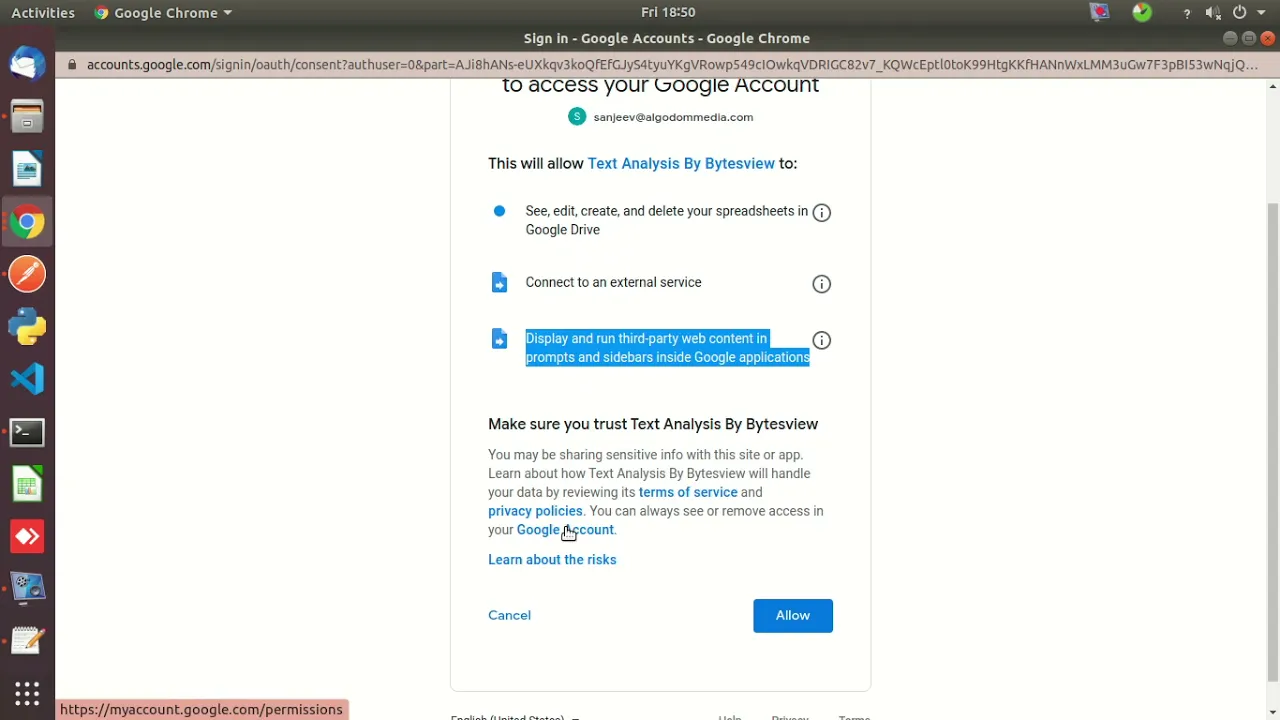Click the muted volume tray icon
This screenshot has width=1280, height=720.
pos(1213,13)
